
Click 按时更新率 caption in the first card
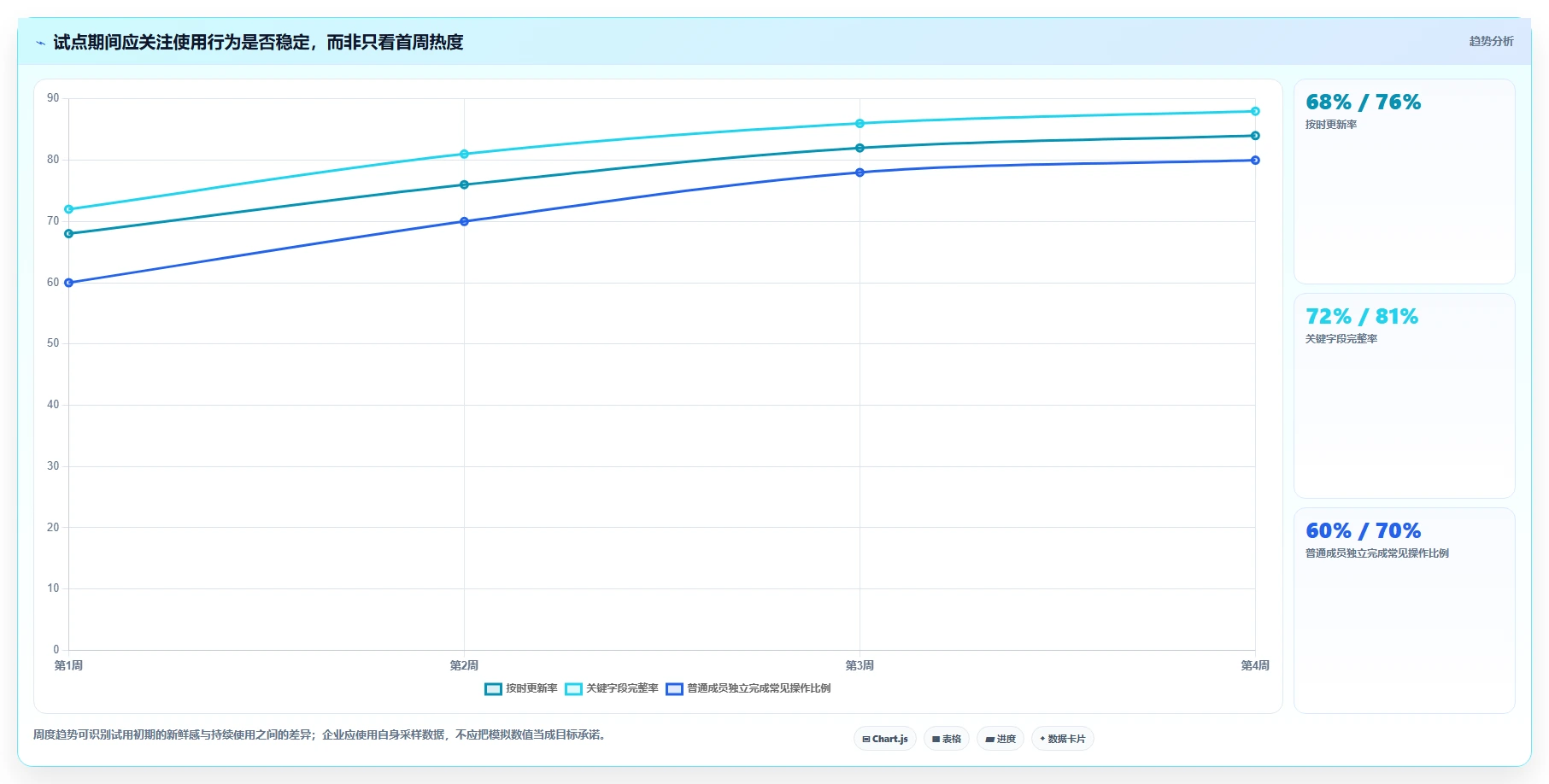tap(1331, 125)
